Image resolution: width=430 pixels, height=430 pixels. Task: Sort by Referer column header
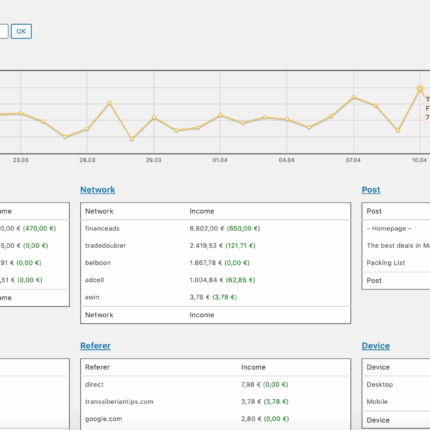coord(97,367)
